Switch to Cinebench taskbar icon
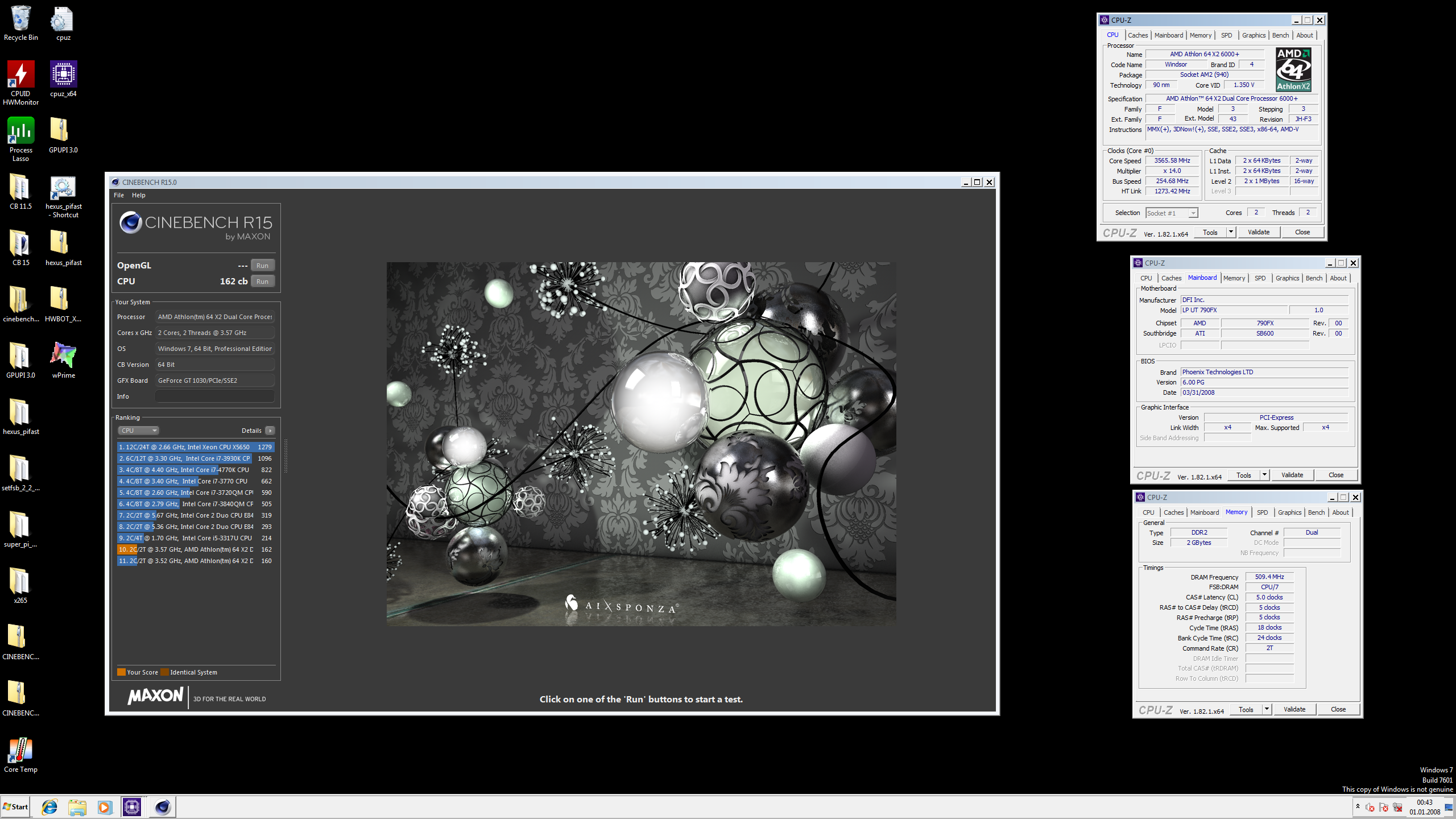The image size is (1456, 819). click(x=162, y=807)
